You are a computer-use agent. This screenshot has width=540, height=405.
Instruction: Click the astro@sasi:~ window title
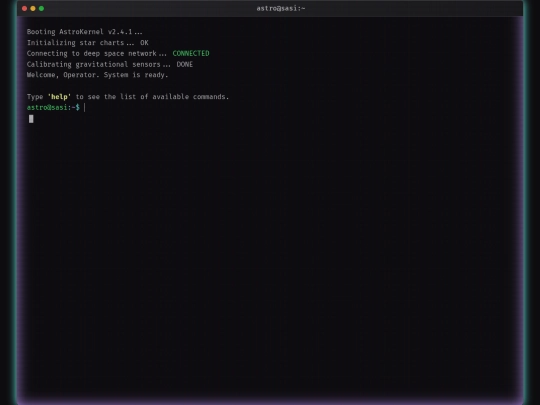(x=281, y=8)
